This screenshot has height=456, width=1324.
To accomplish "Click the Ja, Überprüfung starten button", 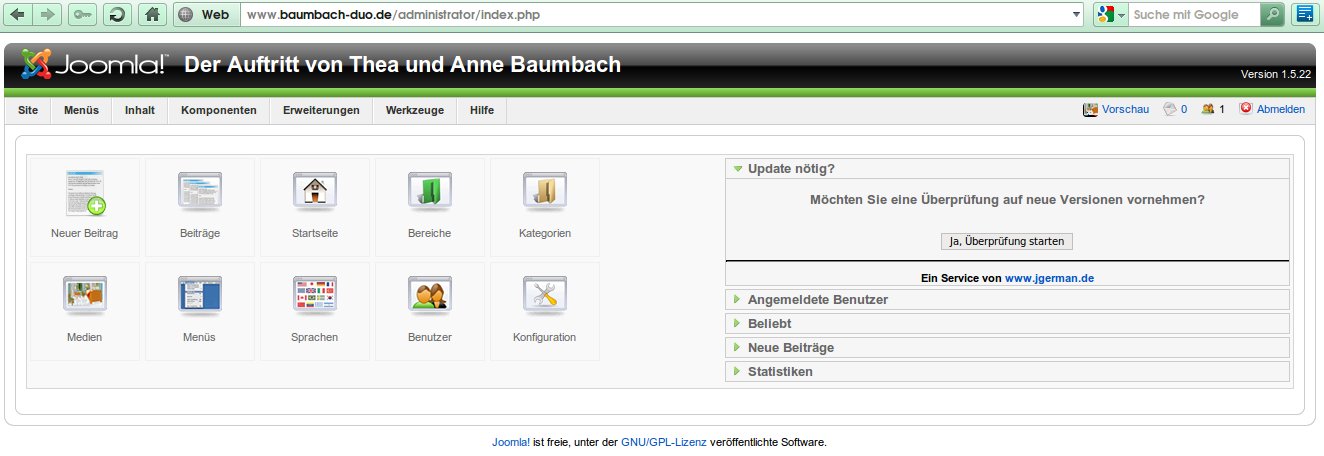I will click(1007, 242).
